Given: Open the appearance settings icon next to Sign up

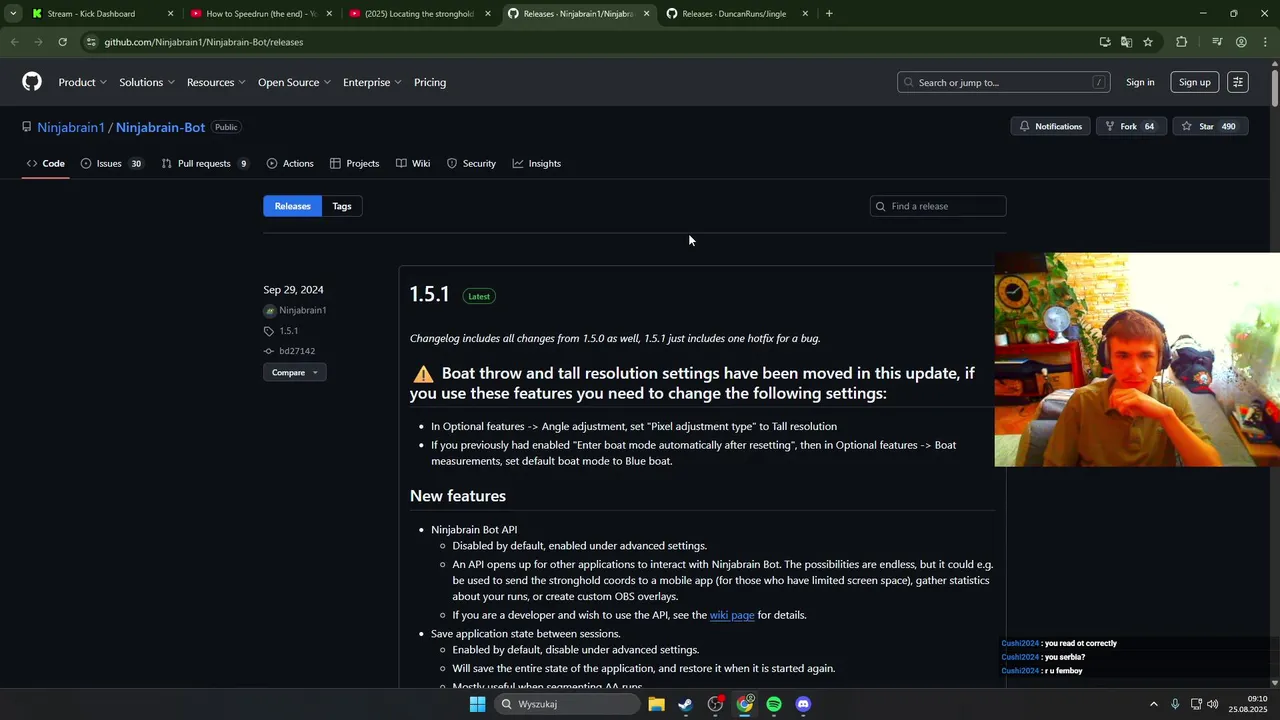Looking at the screenshot, I should 1238,82.
